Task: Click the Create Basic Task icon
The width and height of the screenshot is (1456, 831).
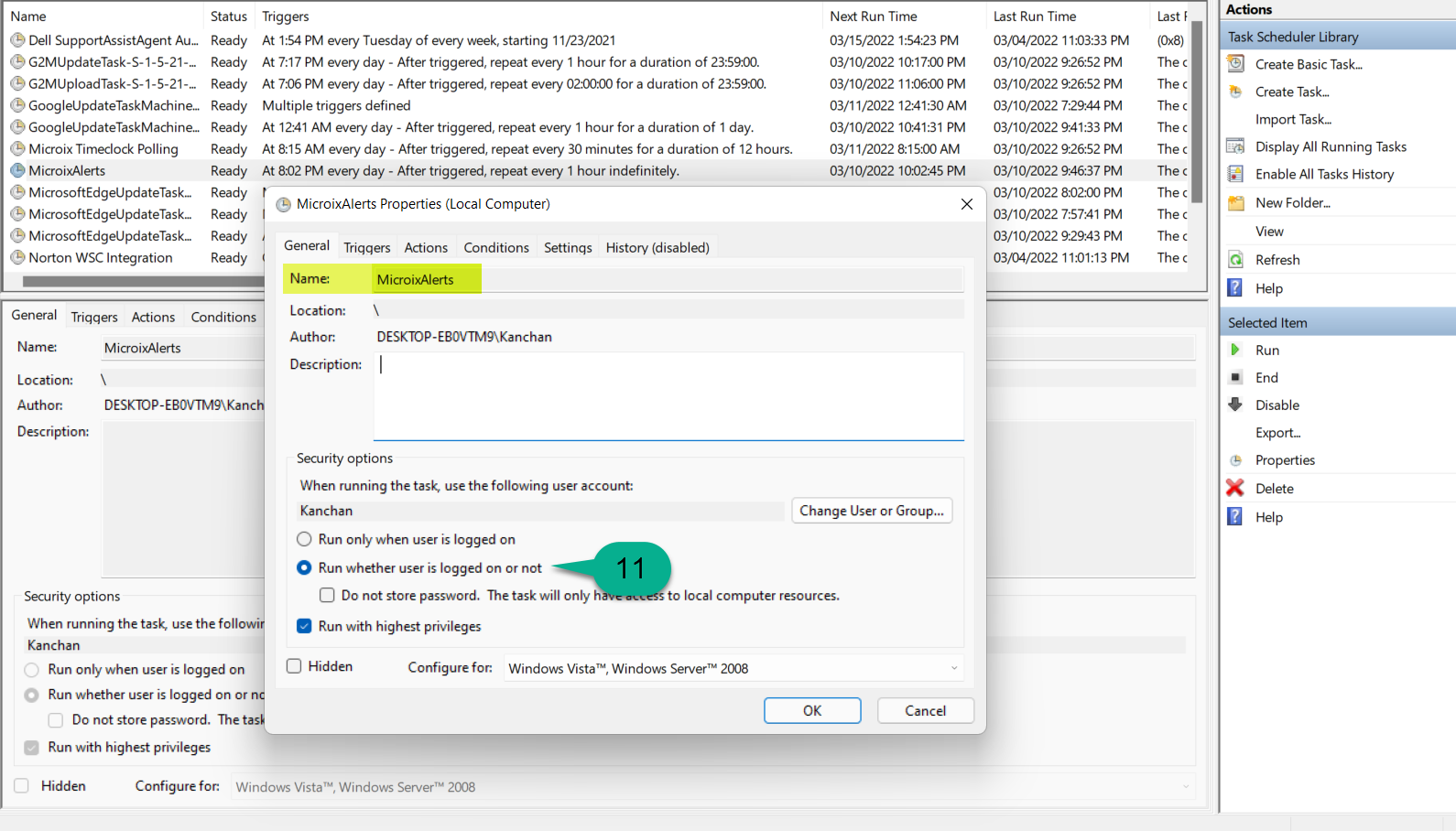Action: (1235, 64)
